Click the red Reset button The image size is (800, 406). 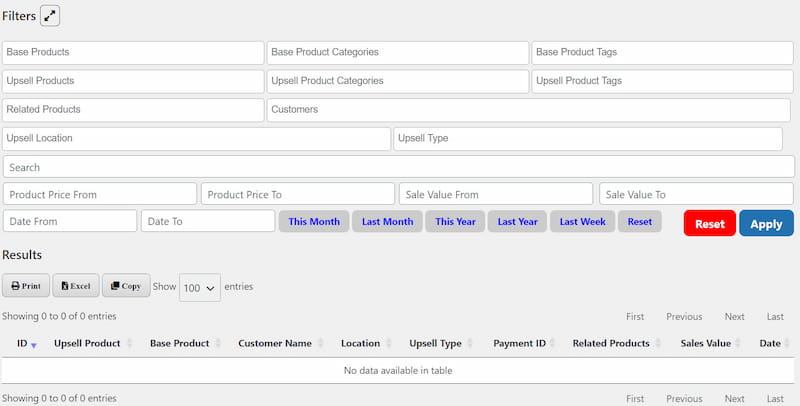[710, 223]
